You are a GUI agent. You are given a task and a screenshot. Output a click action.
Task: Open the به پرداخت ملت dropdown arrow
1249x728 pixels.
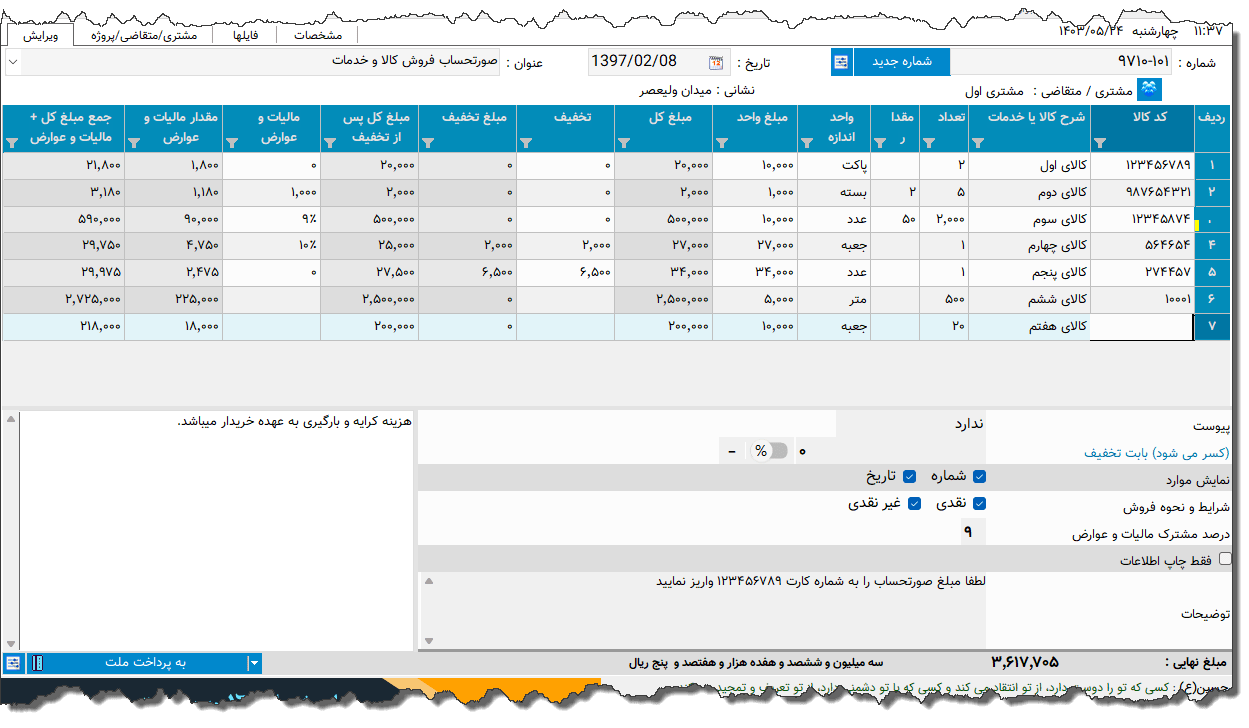pos(254,662)
